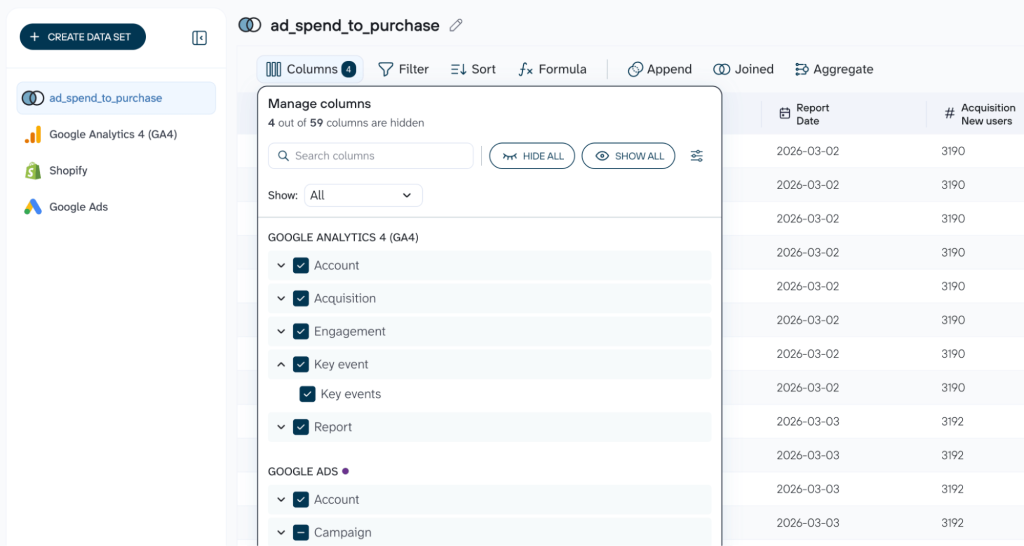Viewport: 1024px width, 546px height.
Task: Toggle the partially checked Campaign checkbox
Action: [301, 533]
